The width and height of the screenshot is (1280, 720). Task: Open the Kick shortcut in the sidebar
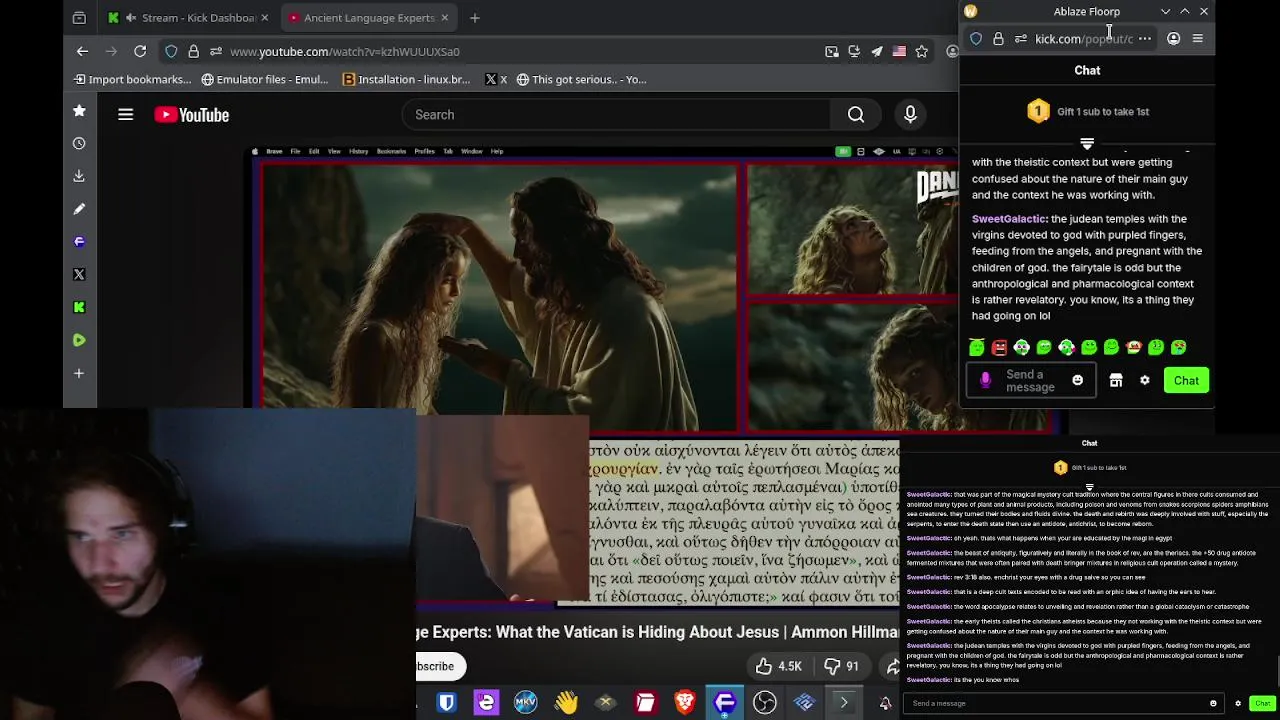coord(79,307)
